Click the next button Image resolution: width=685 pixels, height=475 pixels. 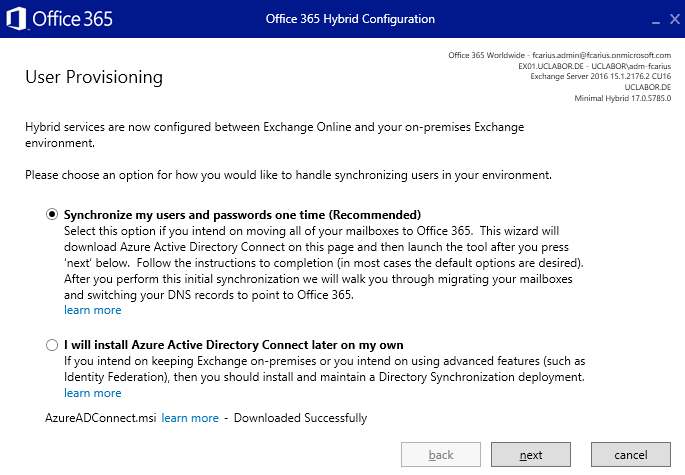click(531, 455)
